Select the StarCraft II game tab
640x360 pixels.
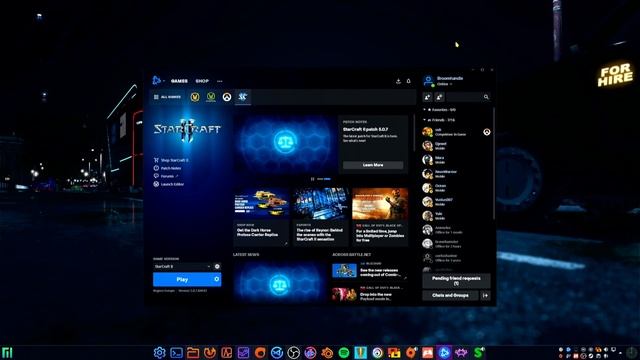coord(243,97)
